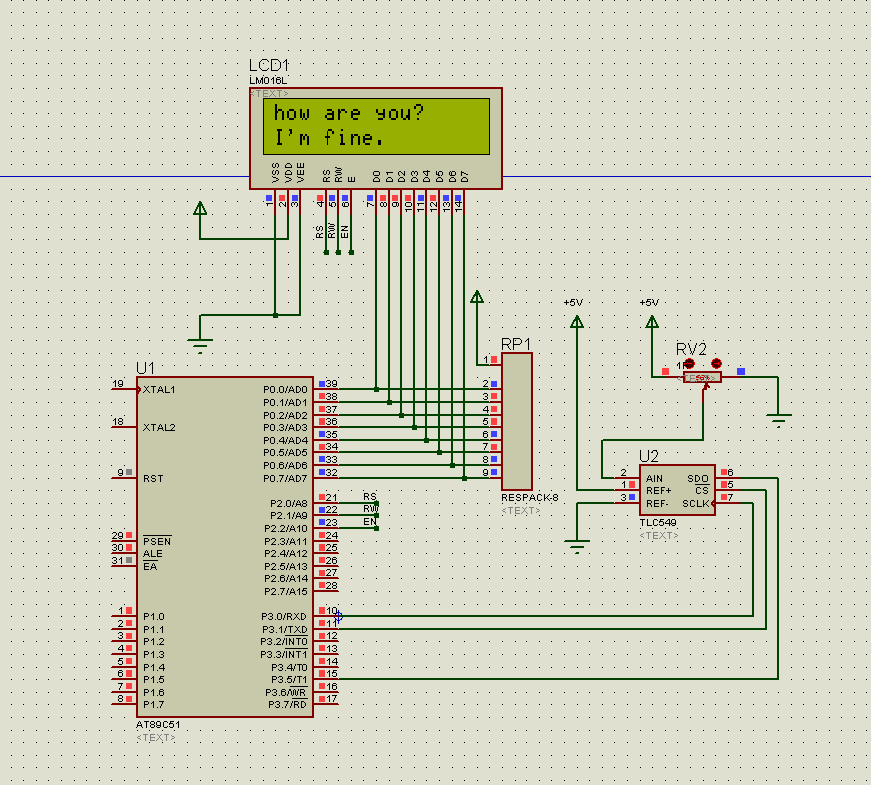Select the RP1 reference label
The height and width of the screenshot is (785, 871).
[x=515, y=344]
